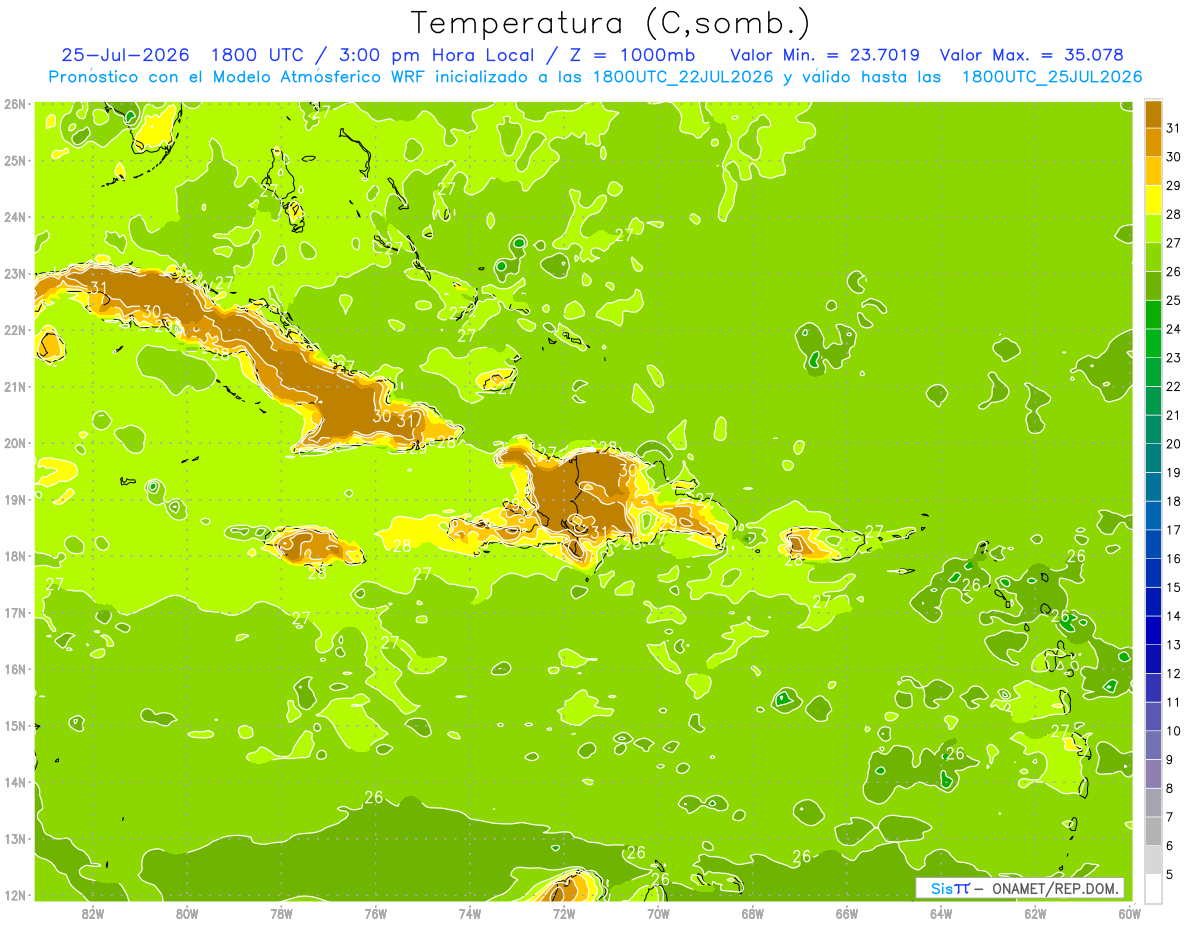Click the 22N latitude axis label

click(14, 330)
